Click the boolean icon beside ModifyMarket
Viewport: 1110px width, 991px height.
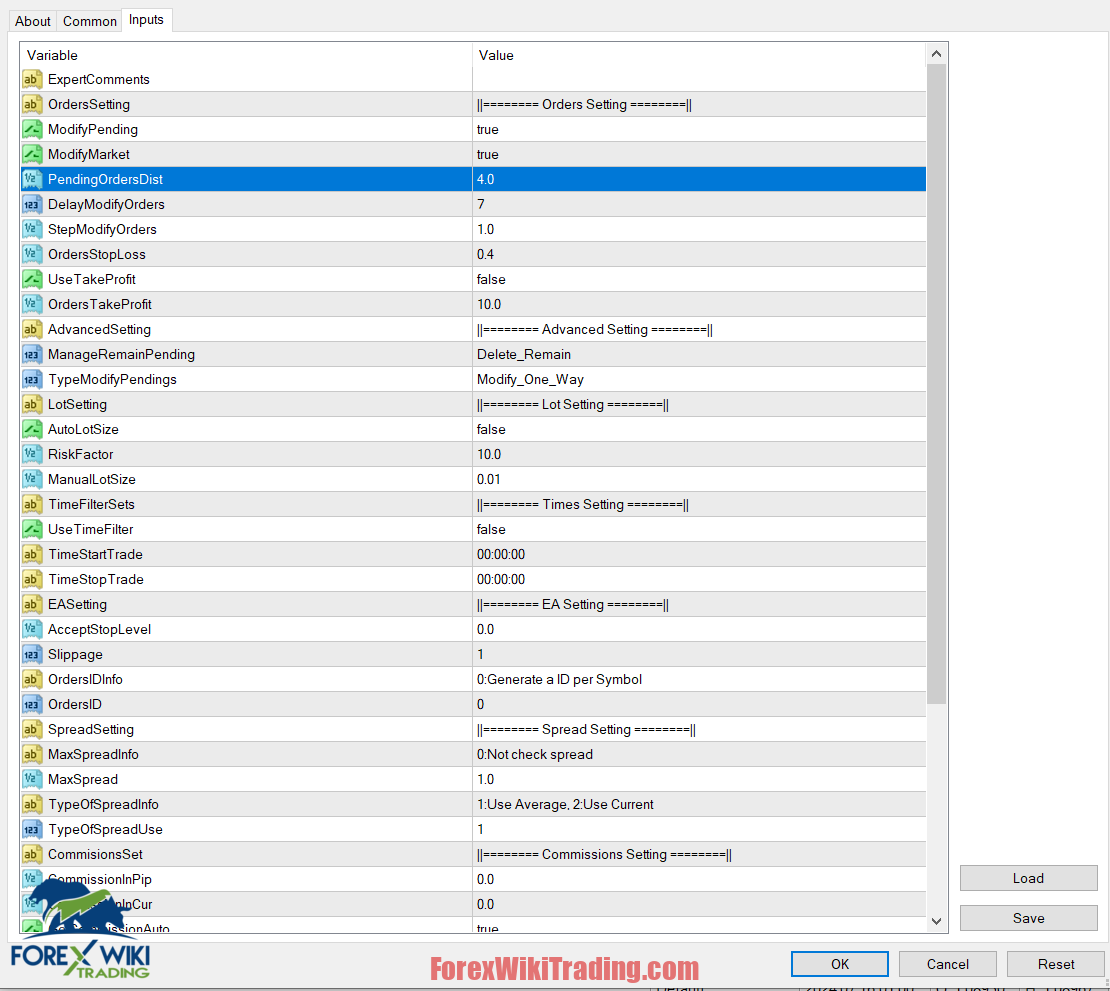[32, 154]
